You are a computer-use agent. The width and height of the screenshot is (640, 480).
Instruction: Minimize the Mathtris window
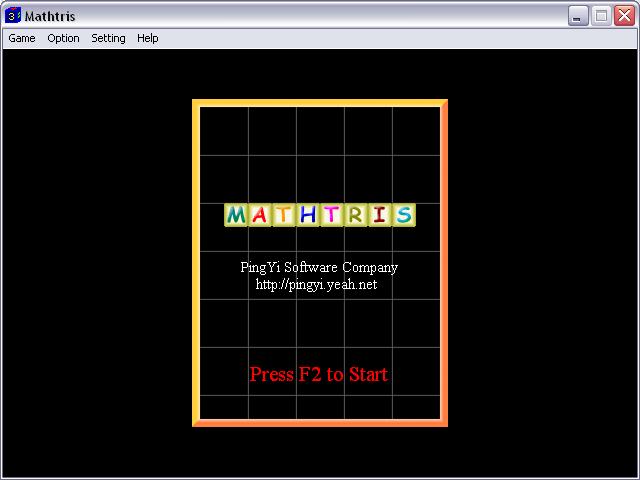coord(578,16)
